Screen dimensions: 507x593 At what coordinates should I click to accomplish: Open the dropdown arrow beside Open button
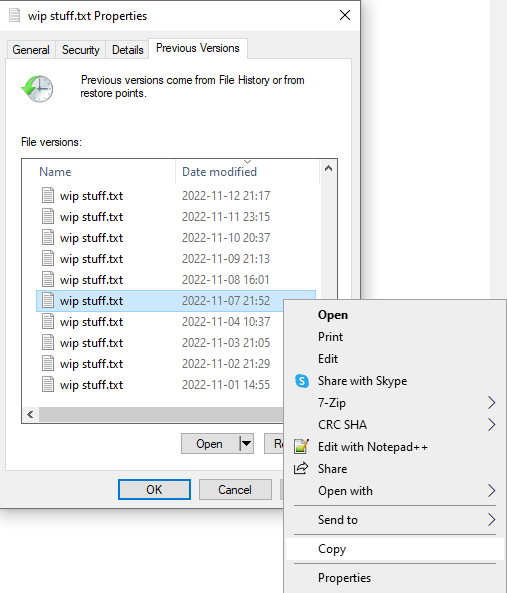point(247,443)
